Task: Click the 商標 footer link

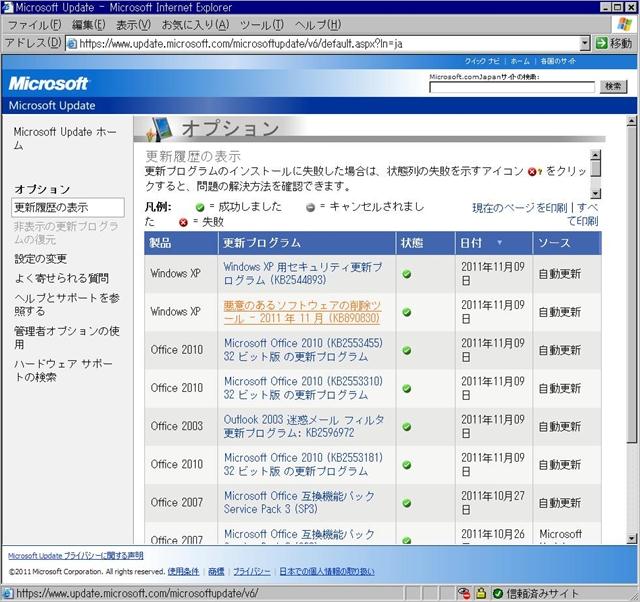Action: click(216, 571)
